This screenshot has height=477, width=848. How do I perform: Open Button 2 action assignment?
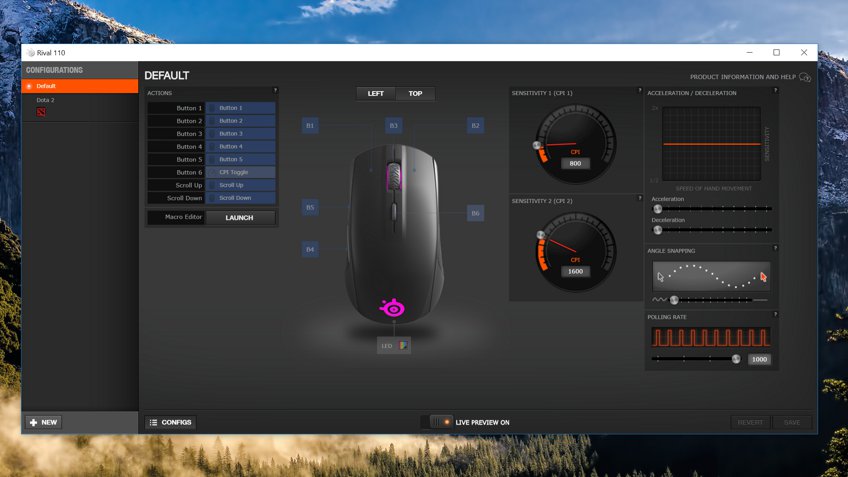point(241,121)
